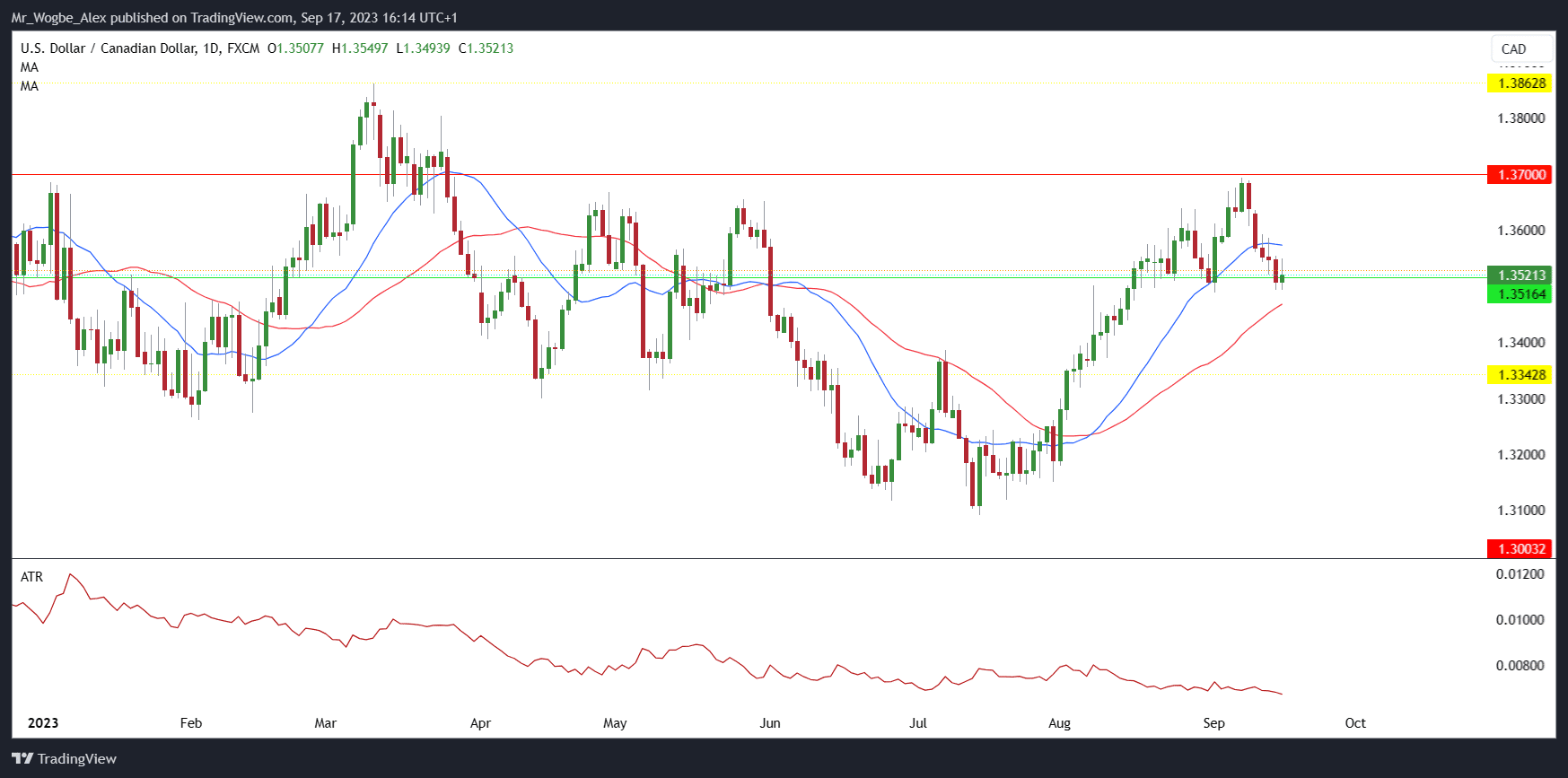Click the published by Mr_Wogbe_Alex header text
Image resolution: width=1568 pixels, height=778 pixels.
pyautogui.click(x=234, y=17)
